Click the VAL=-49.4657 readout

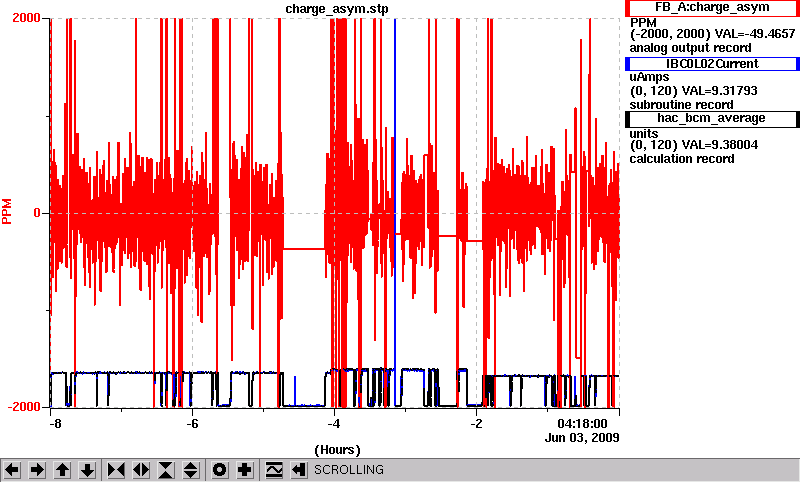(755, 34)
